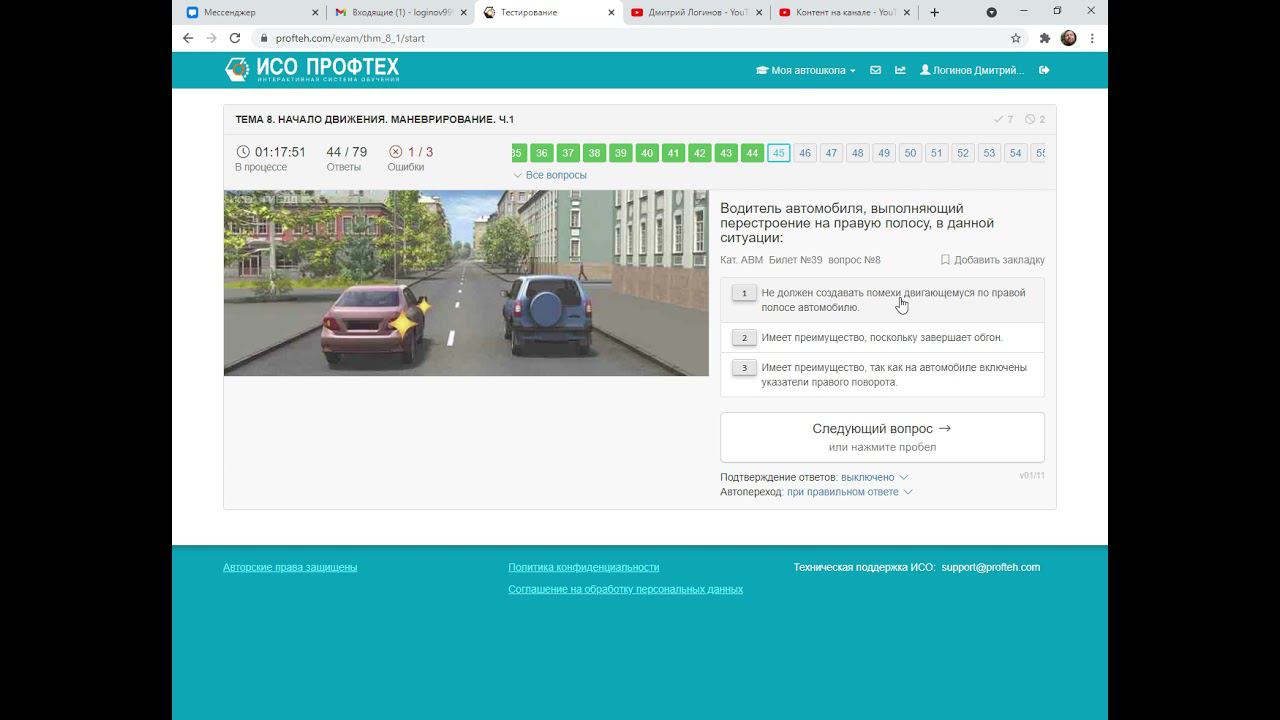Open Соглашение на обработку персональных данных link
The width and height of the screenshot is (1280, 720).
[625, 589]
